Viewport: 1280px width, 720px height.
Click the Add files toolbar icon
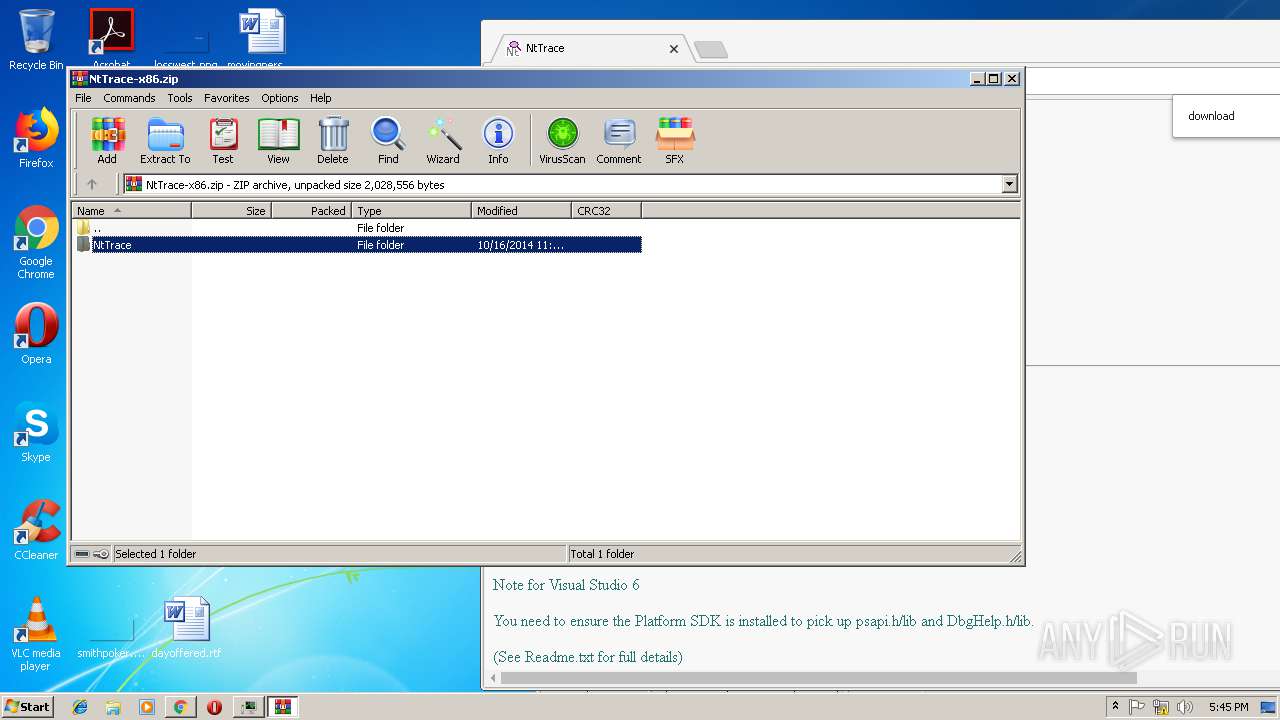(x=107, y=140)
